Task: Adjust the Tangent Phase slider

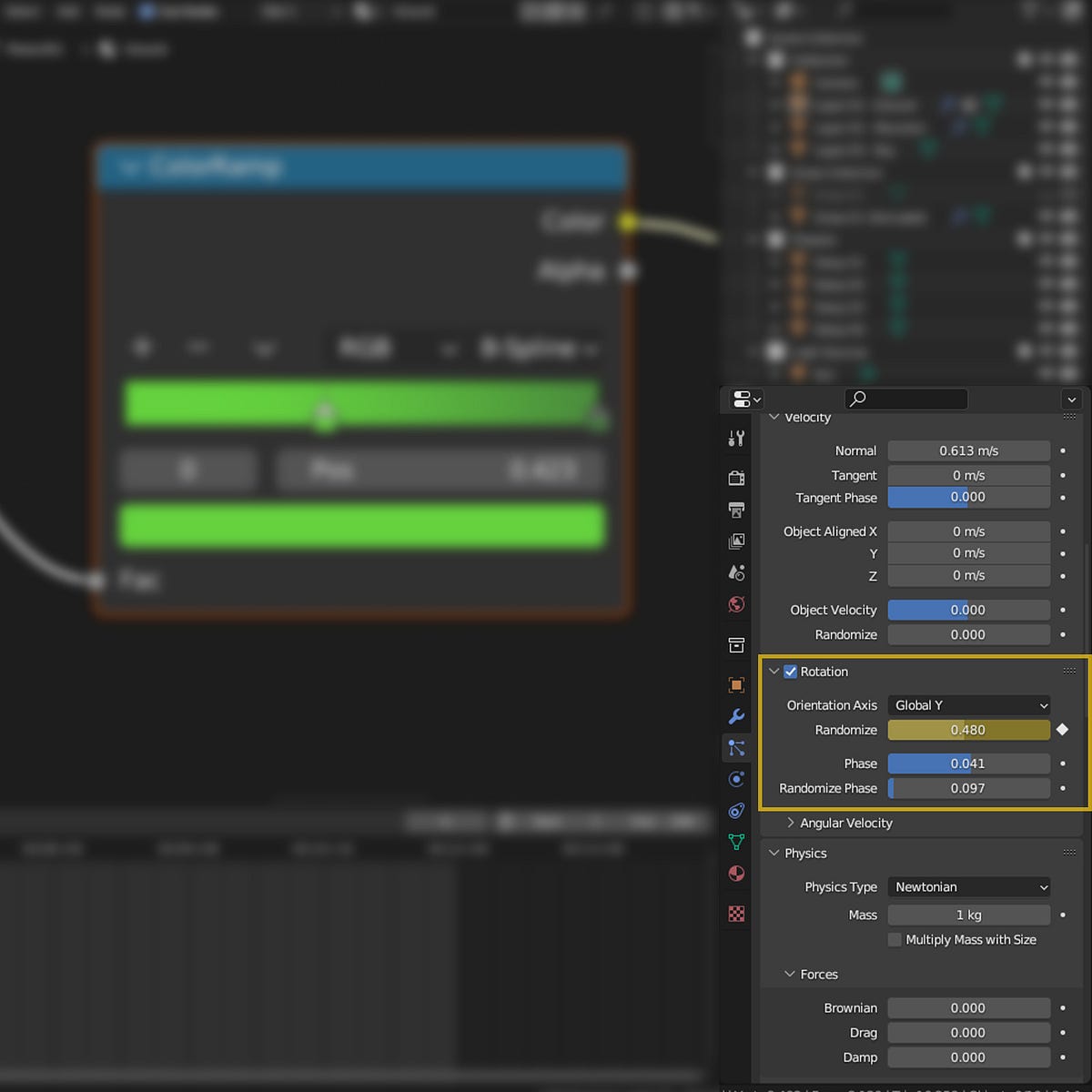Action: (968, 497)
